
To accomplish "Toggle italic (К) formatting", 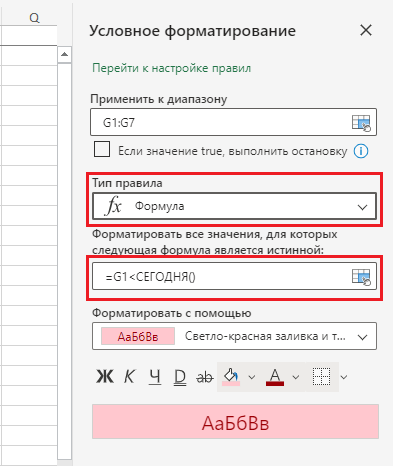I will pos(129,377).
